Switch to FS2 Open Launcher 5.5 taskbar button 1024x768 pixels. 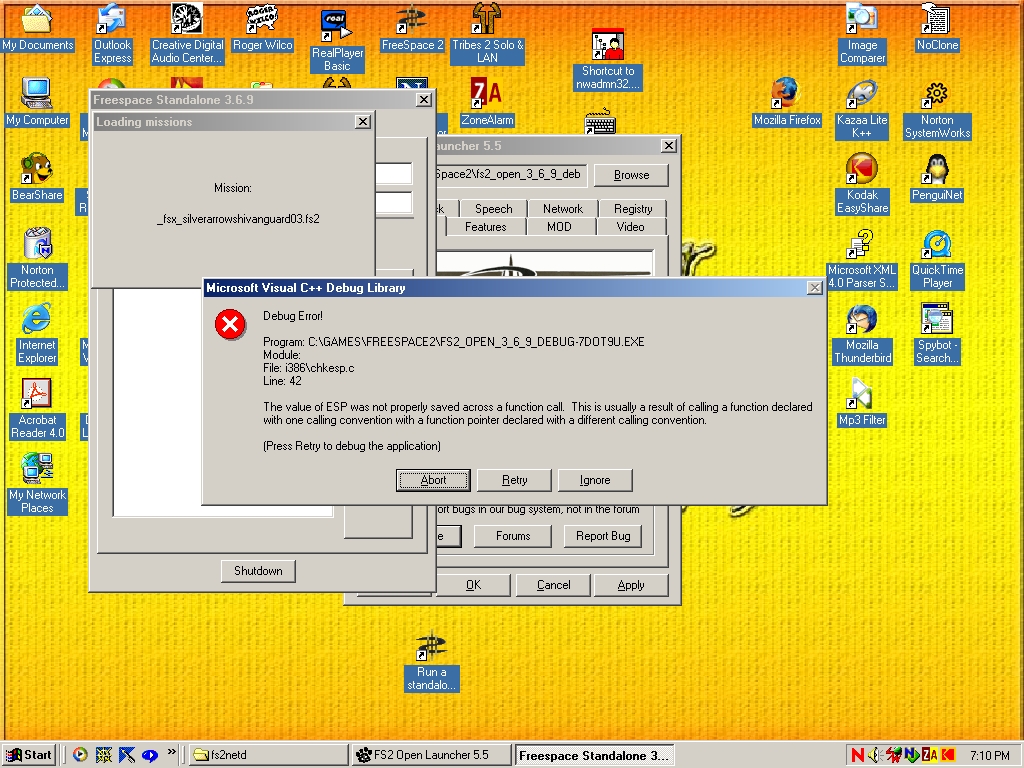431,755
